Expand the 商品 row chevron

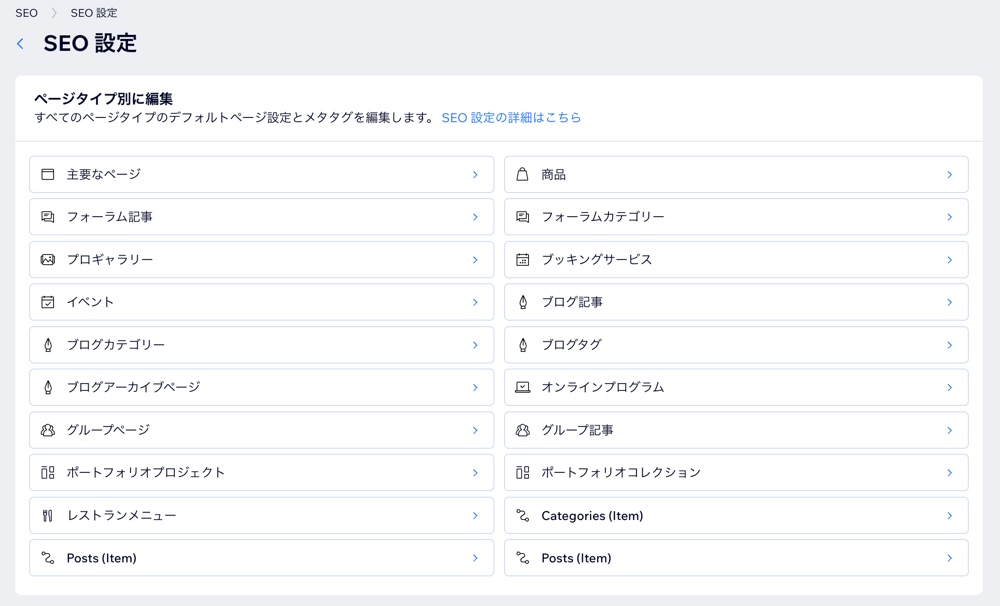click(x=950, y=174)
